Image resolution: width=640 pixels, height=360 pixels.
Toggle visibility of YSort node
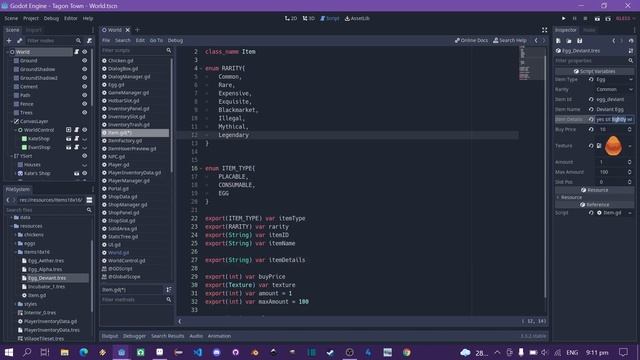click(x=84, y=156)
